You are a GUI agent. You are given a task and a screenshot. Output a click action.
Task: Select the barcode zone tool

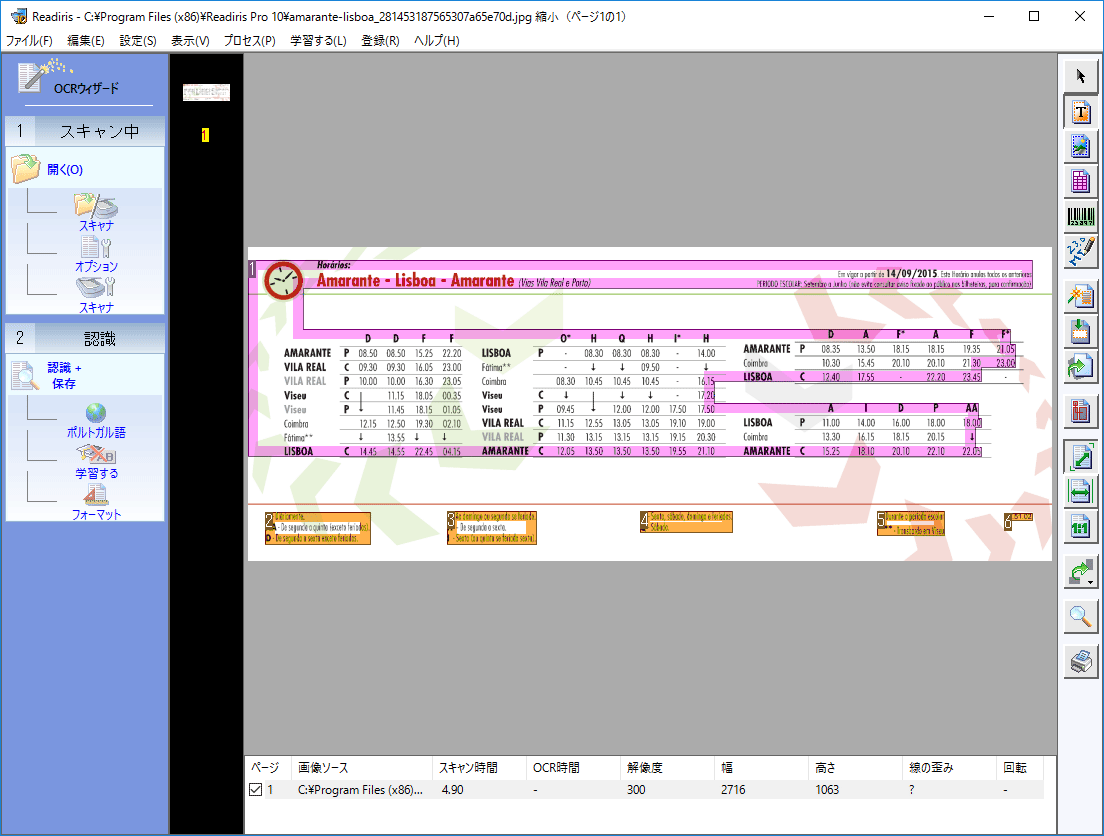pyautogui.click(x=1081, y=217)
